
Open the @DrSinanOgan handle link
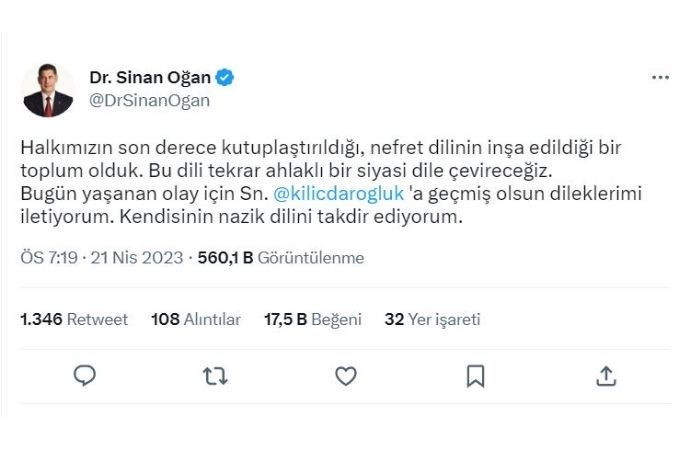[149, 100]
